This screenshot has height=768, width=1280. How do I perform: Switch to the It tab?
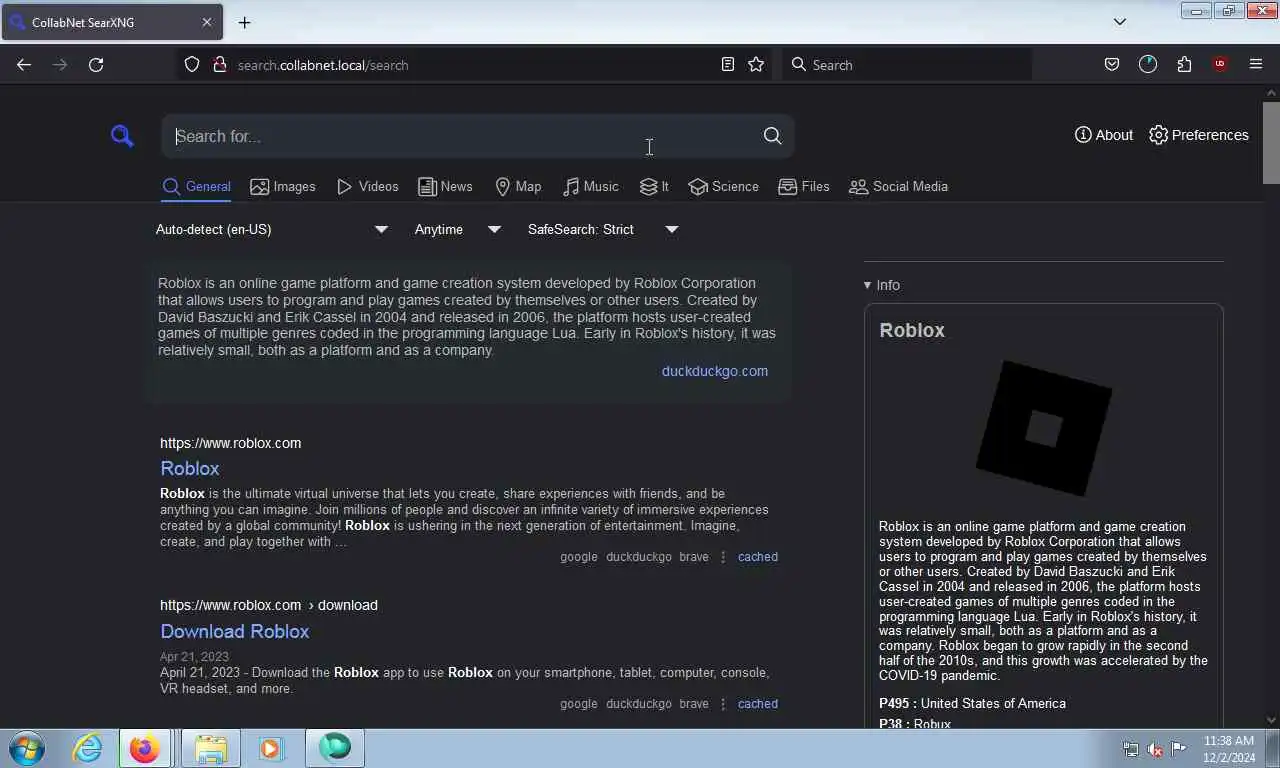point(654,186)
